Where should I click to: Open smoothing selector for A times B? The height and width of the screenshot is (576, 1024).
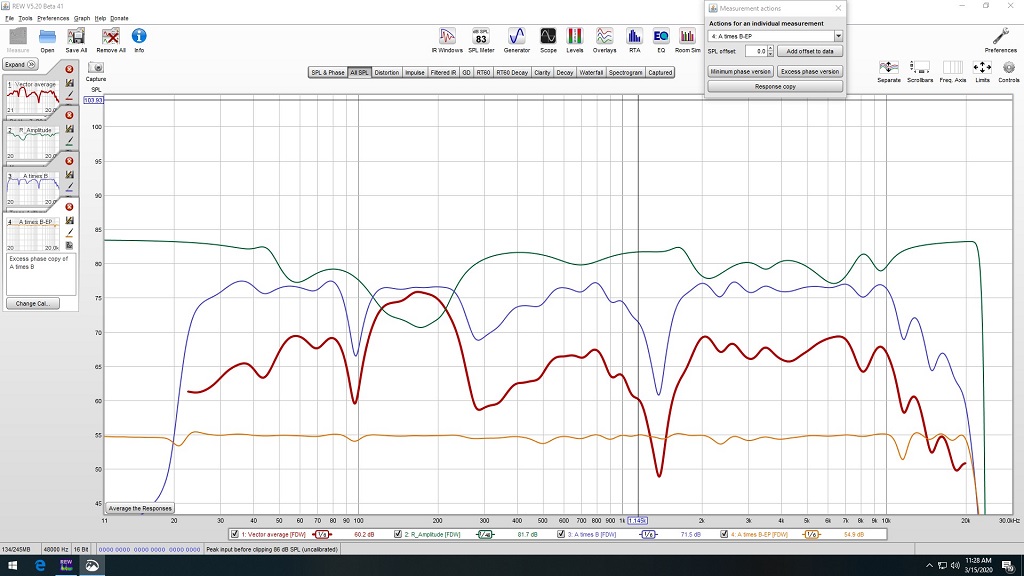pyautogui.click(x=648, y=534)
